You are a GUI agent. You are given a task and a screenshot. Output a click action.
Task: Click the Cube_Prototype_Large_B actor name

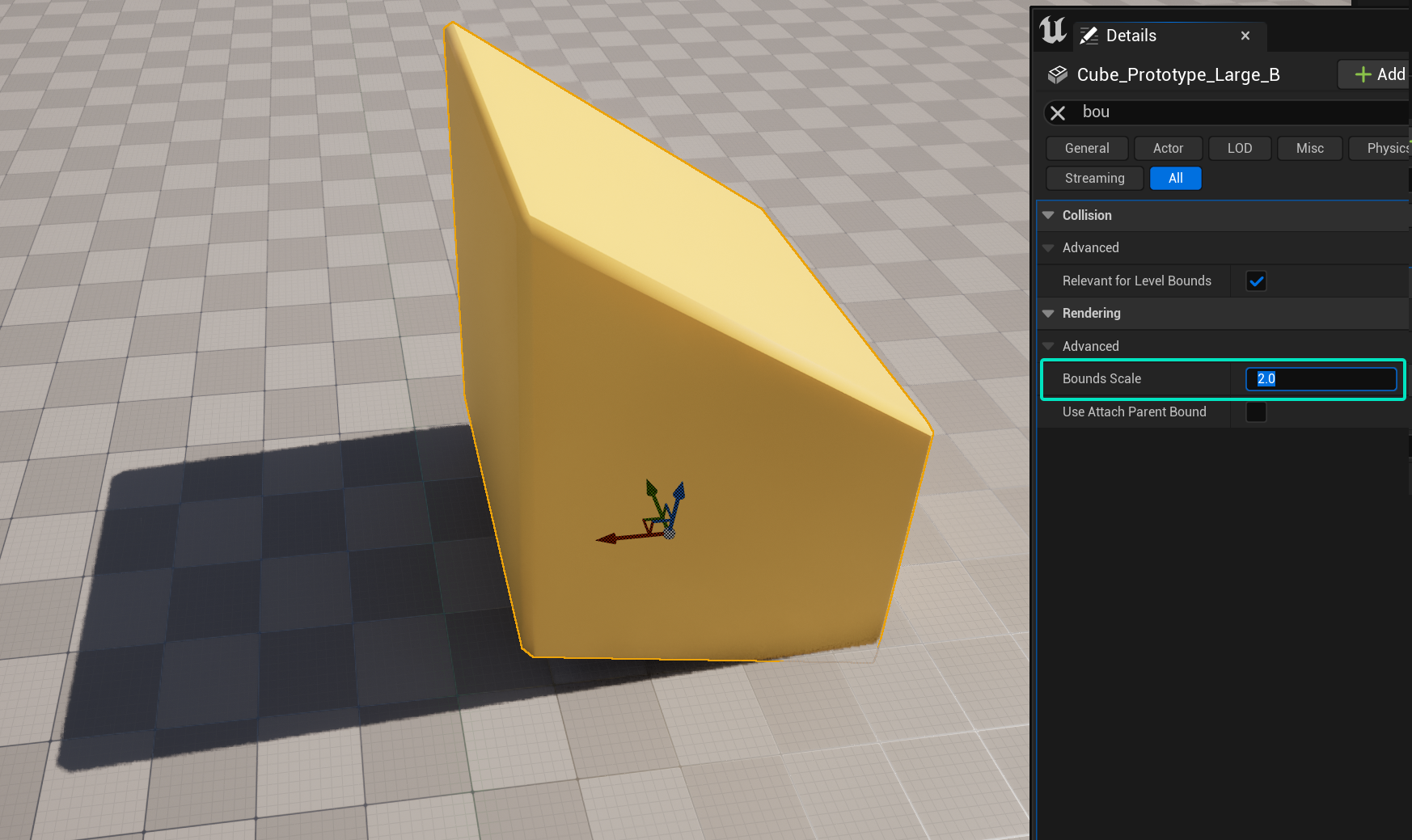click(x=1178, y=74)
